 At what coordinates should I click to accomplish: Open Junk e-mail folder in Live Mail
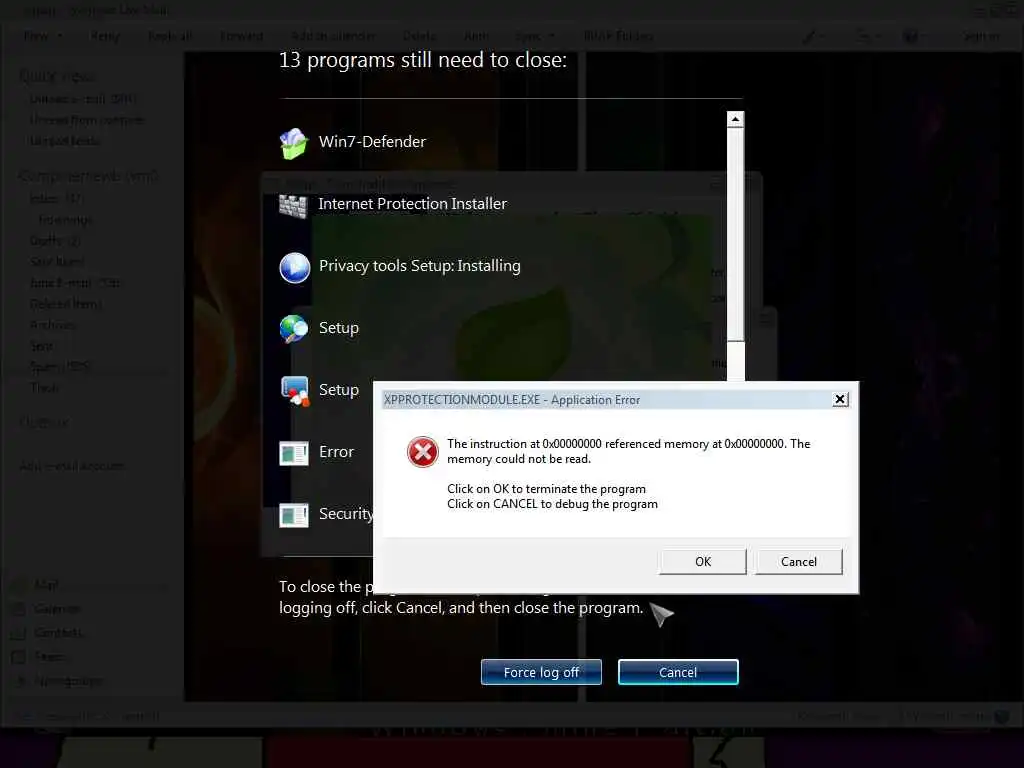tap(74, 283)
